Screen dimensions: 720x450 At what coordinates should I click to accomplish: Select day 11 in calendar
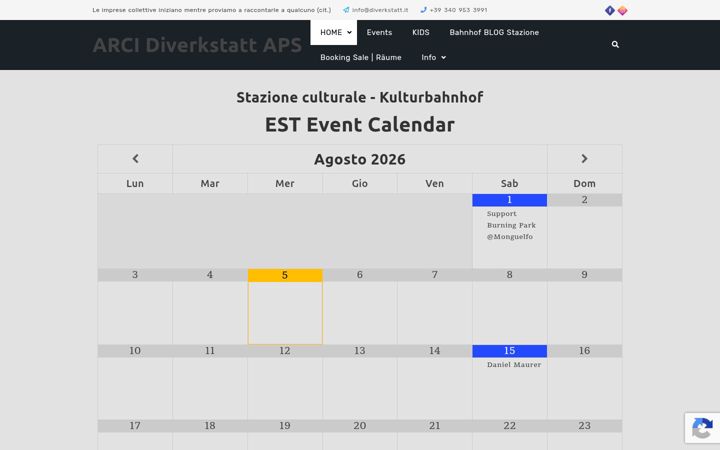(x=210, y=351)
